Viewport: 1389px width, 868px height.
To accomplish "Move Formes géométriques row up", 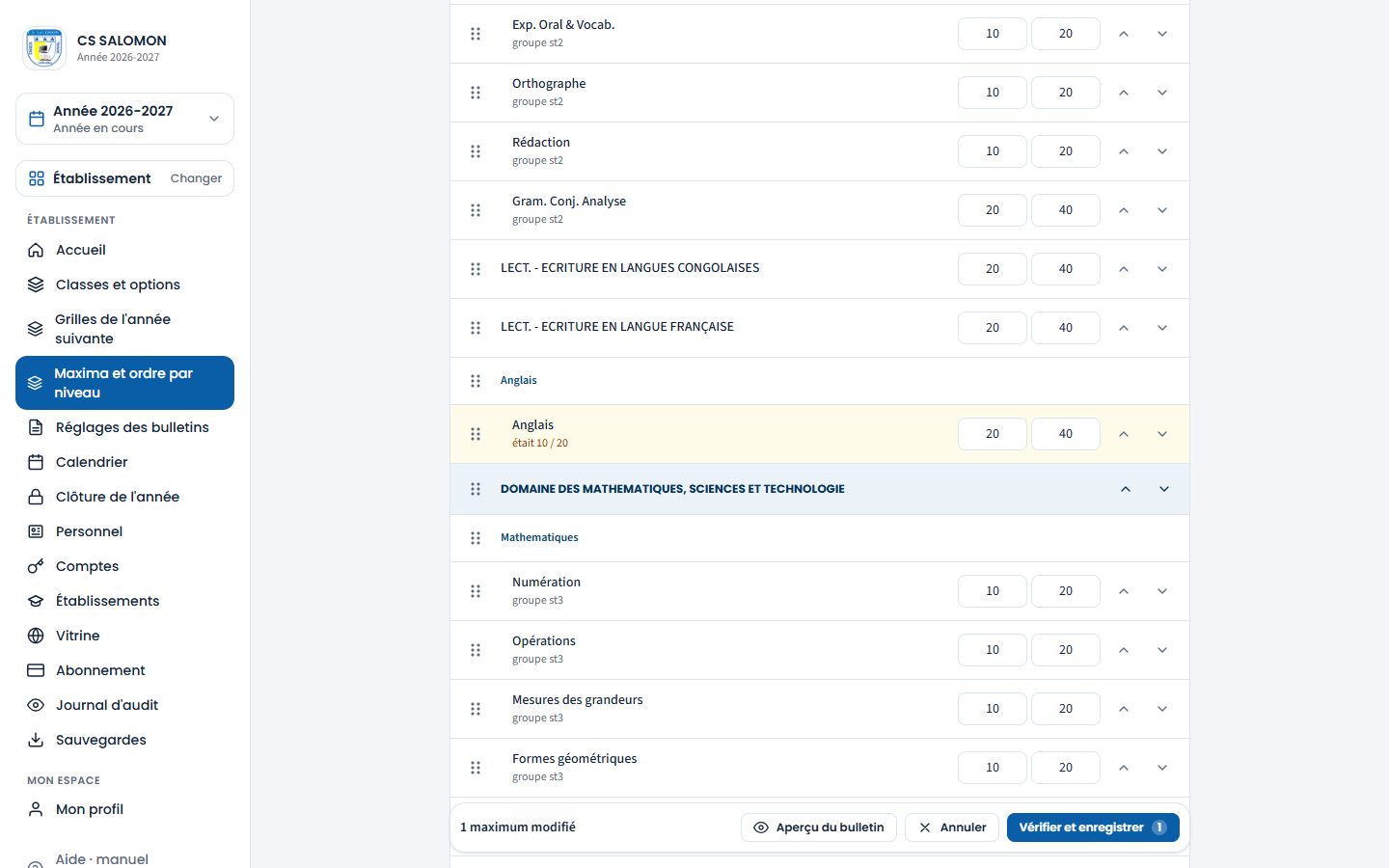I will click(x=1124, y=768).
